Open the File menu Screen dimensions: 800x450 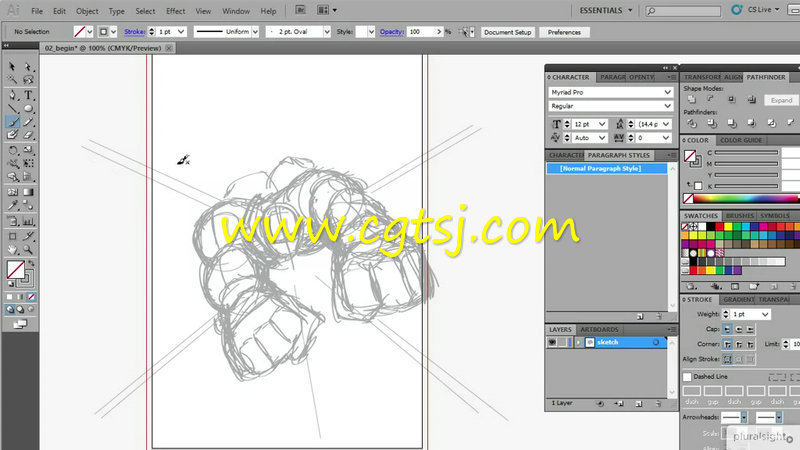pyautogui.click(x=37, y=11)
